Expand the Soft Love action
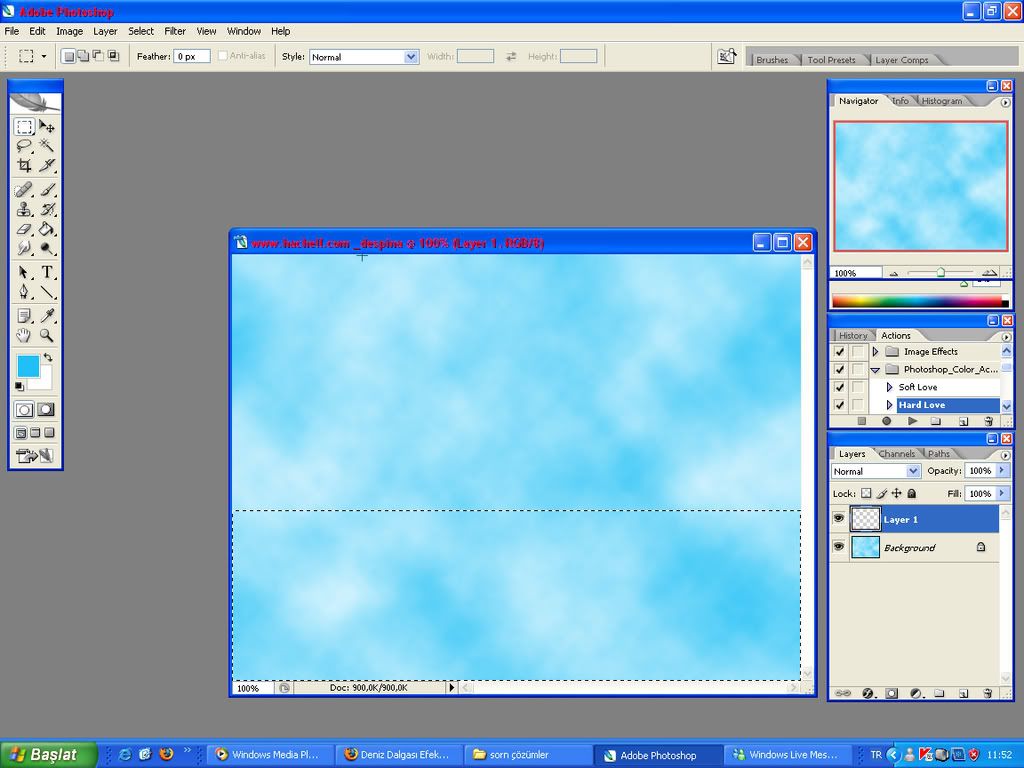This screenshot has height=768, width=1024. pyautogui.click(x=889, y=387)
